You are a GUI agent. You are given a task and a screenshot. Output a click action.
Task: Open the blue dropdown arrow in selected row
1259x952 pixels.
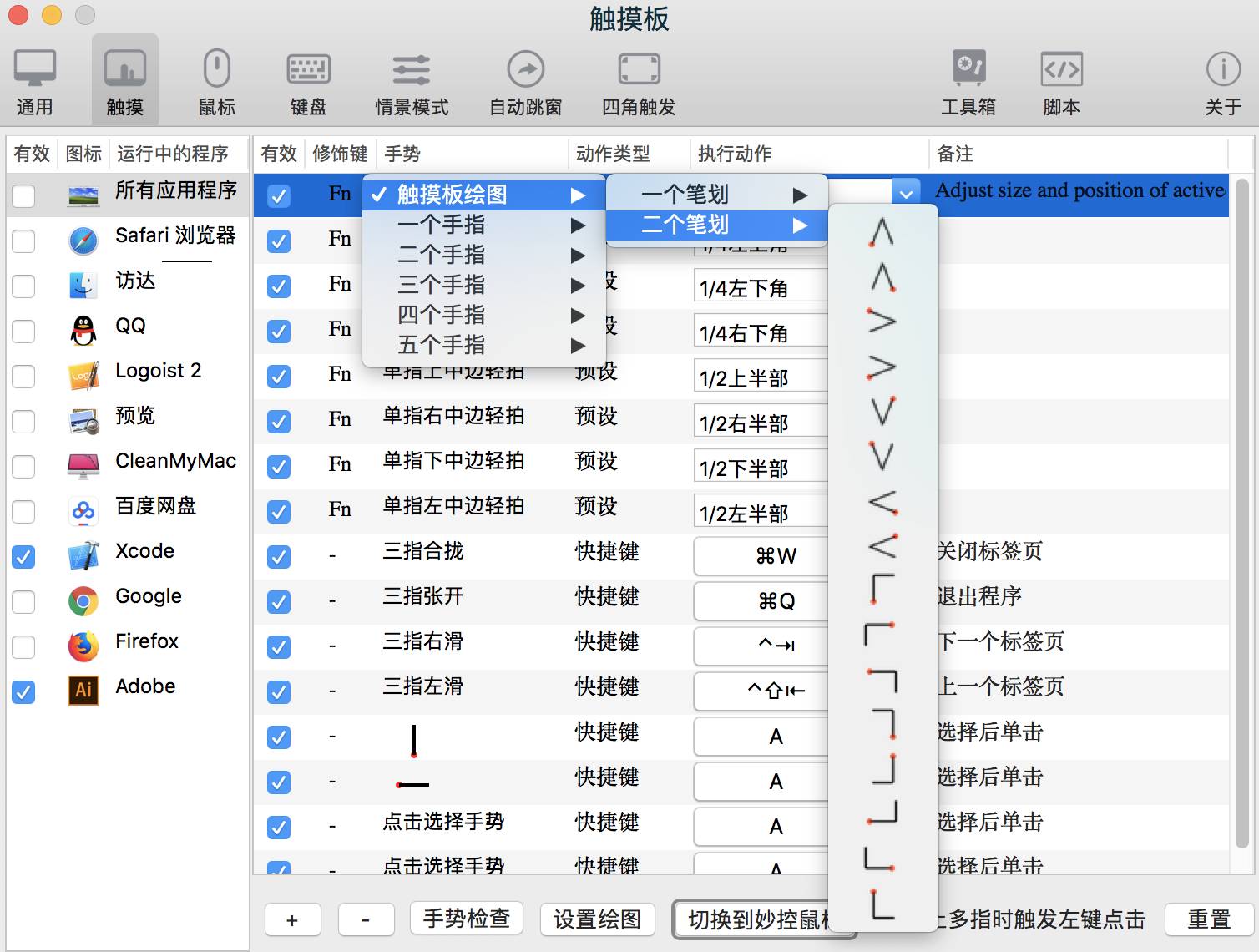coord(906,195)
